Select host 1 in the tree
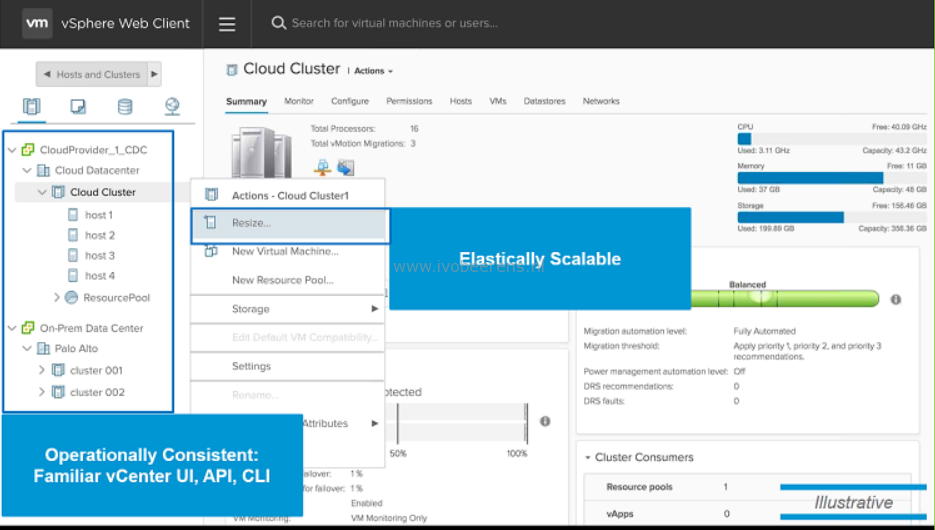This screenshot has height=530, width=935. pos(98,215)
